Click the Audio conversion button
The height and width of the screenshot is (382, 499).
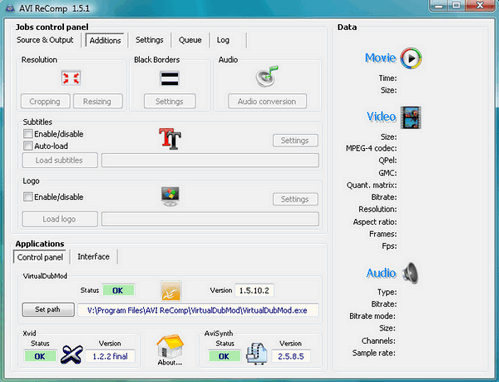(x=267, y=101)
